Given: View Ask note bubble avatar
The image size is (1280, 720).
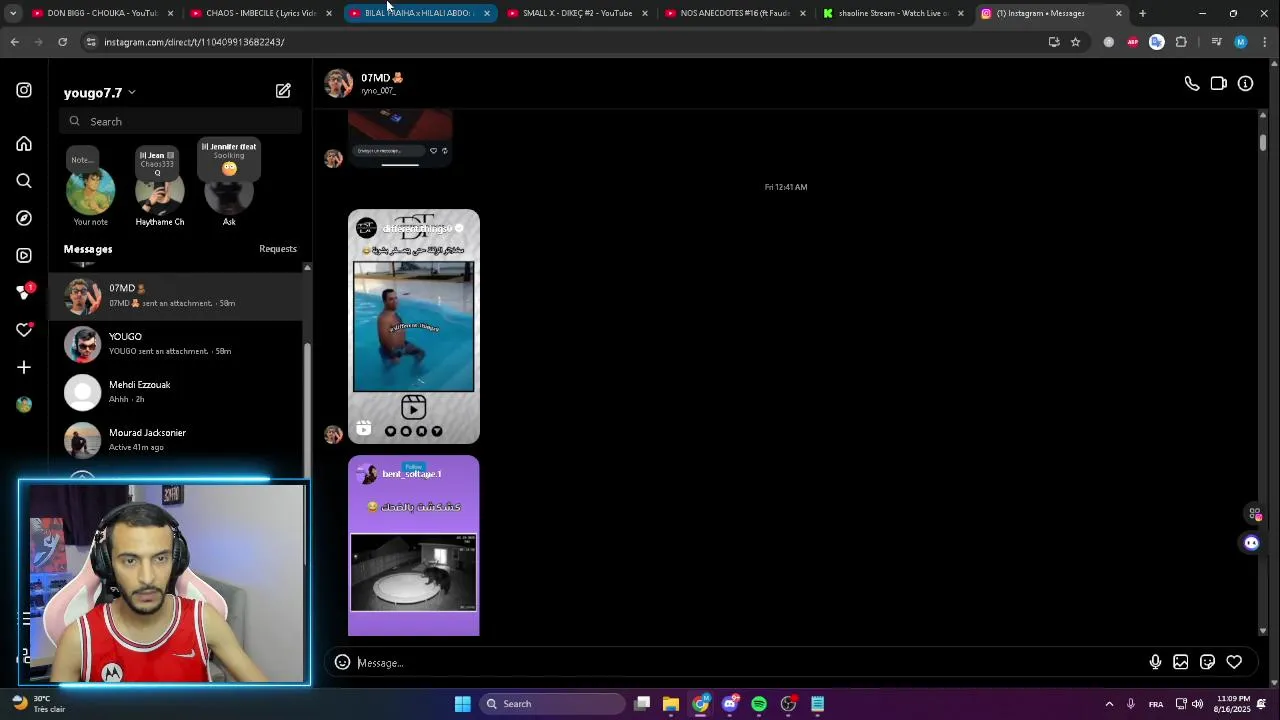Looking at the screenshot, I should pyautogui.click(x=229, y=192).
